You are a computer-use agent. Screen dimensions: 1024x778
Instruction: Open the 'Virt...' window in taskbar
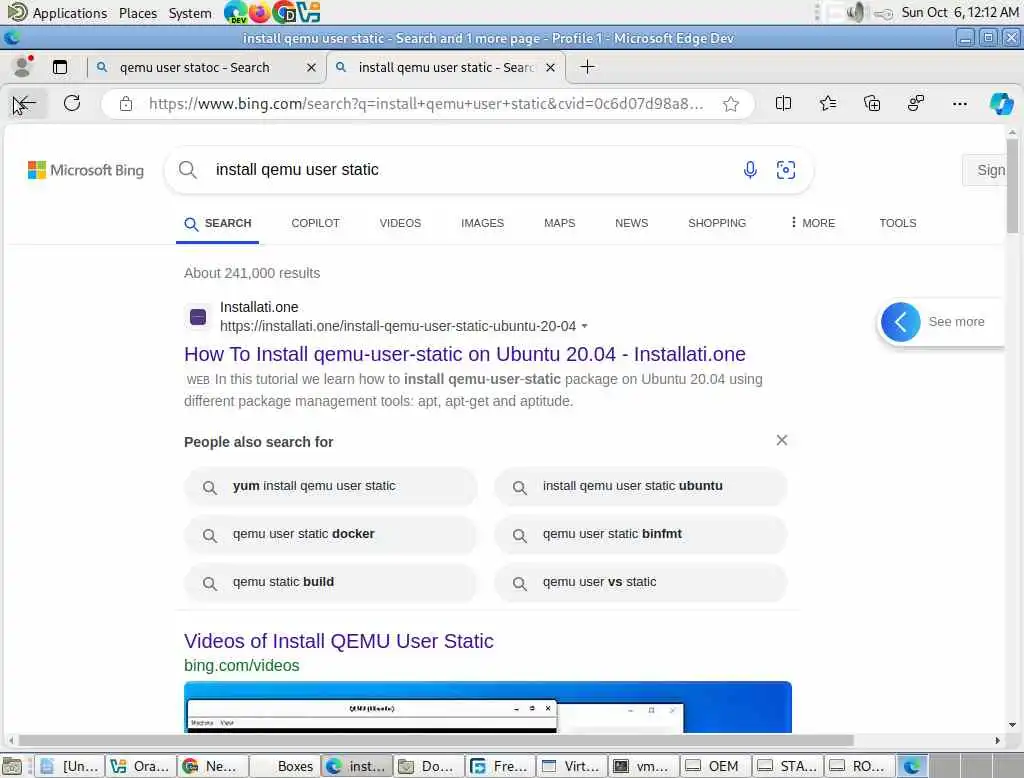(571, 766)
